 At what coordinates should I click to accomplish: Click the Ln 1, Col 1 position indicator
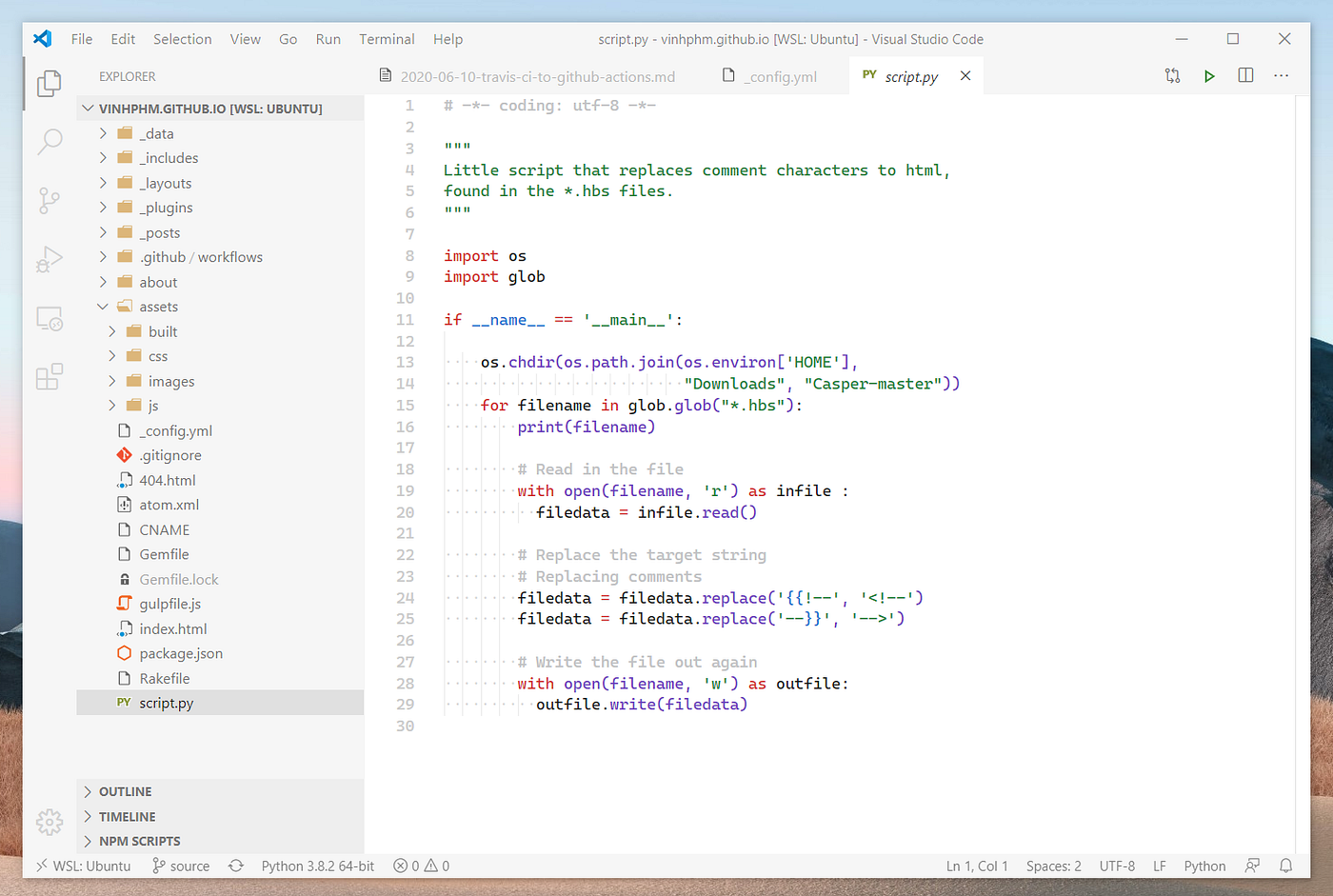977,866
